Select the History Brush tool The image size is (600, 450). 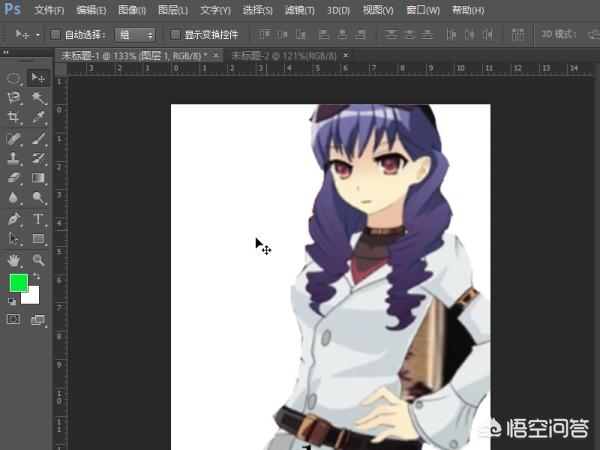[x=38, y=158]
